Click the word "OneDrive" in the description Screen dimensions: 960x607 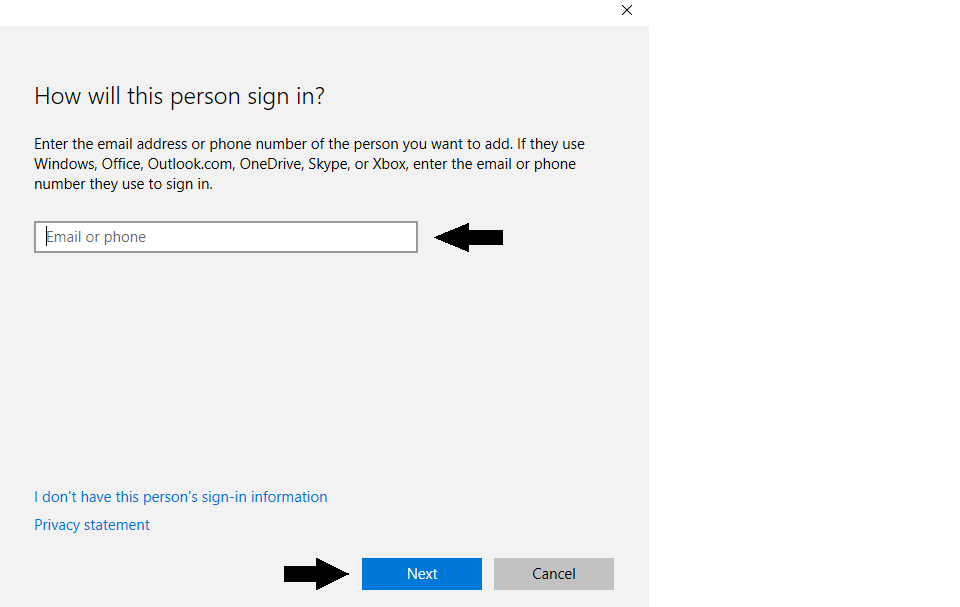tap(270, 164)
